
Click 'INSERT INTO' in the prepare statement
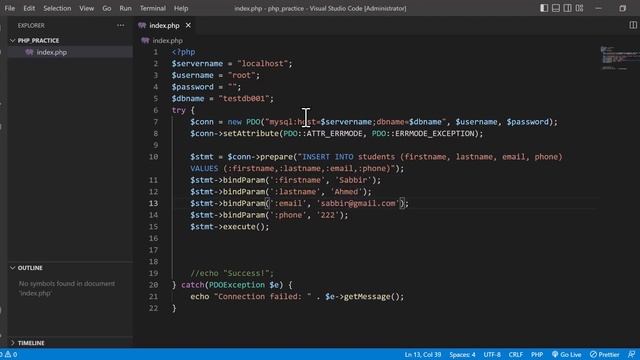tap(328, 157)
